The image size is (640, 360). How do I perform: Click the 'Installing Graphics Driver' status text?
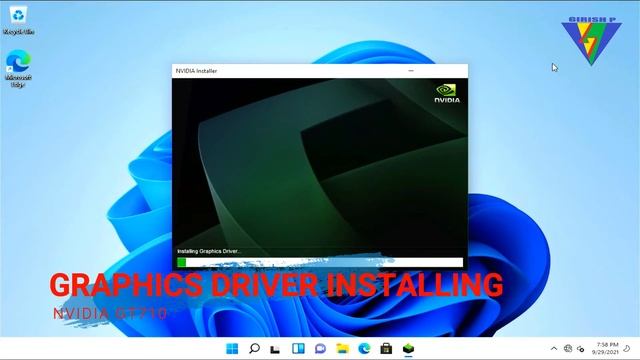tap(209, 251)
